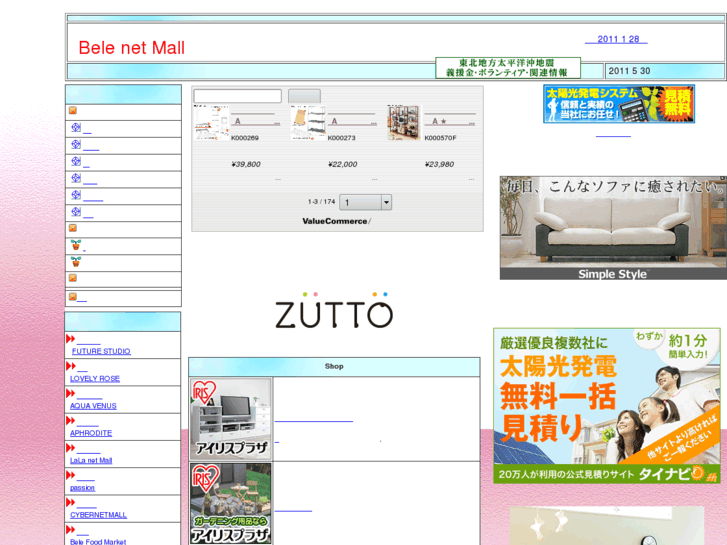Click the red arrow icon above Bele Food Market

[70, 530]
